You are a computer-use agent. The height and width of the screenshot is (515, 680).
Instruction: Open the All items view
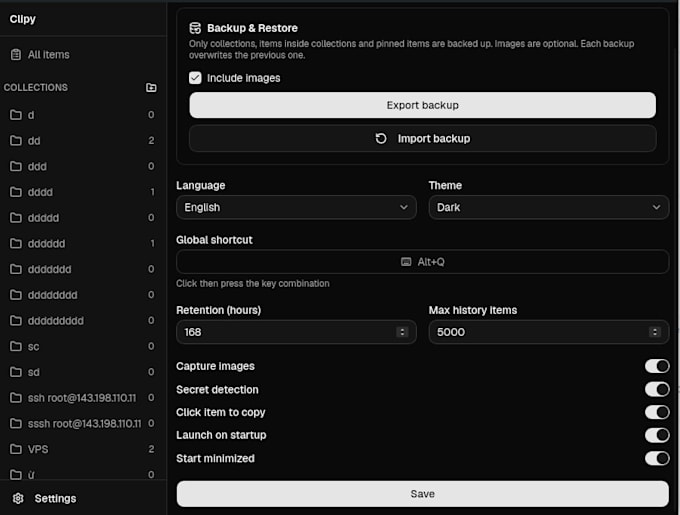(x=83, y=55)
